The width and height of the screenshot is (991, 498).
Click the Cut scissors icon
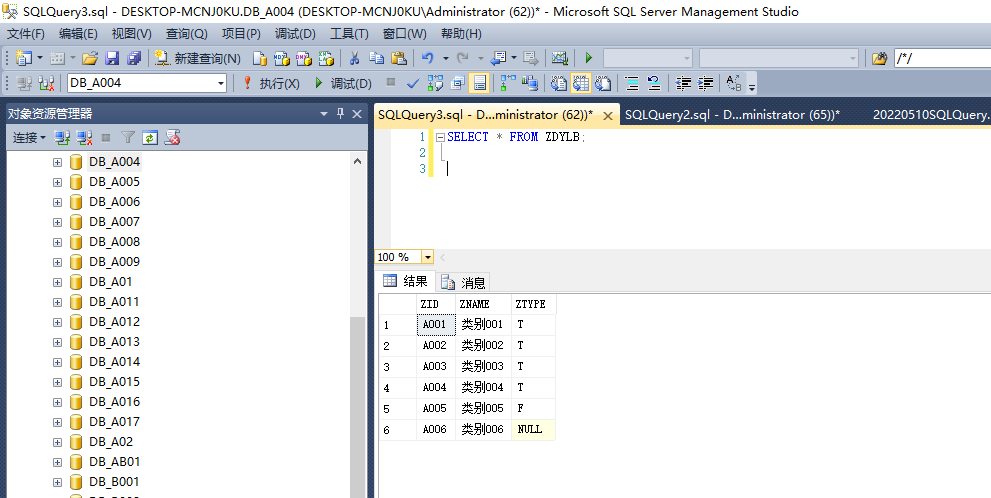click(354, 58)
